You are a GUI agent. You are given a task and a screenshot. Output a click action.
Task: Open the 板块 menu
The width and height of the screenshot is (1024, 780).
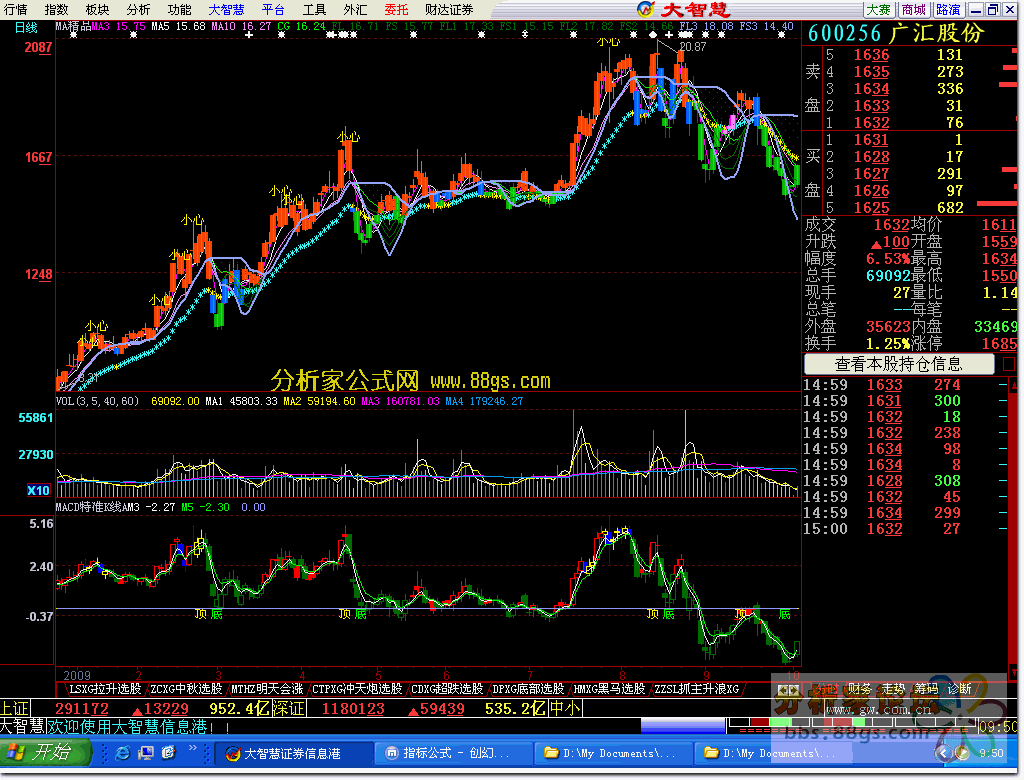(x=97, y=9)
